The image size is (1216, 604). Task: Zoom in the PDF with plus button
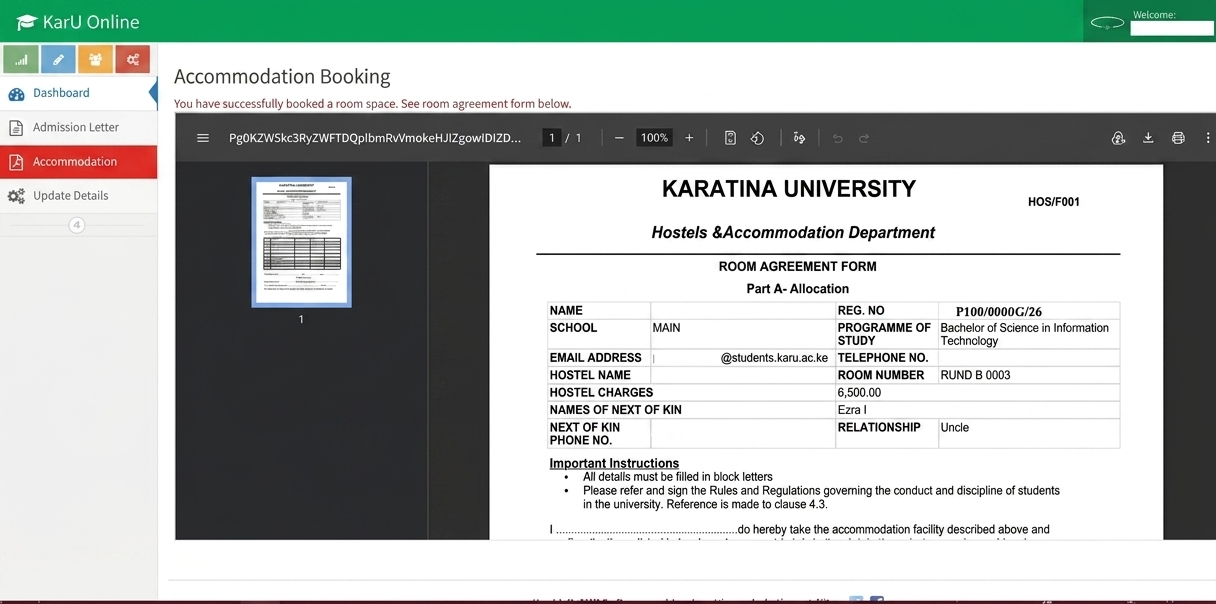[689, 138]
